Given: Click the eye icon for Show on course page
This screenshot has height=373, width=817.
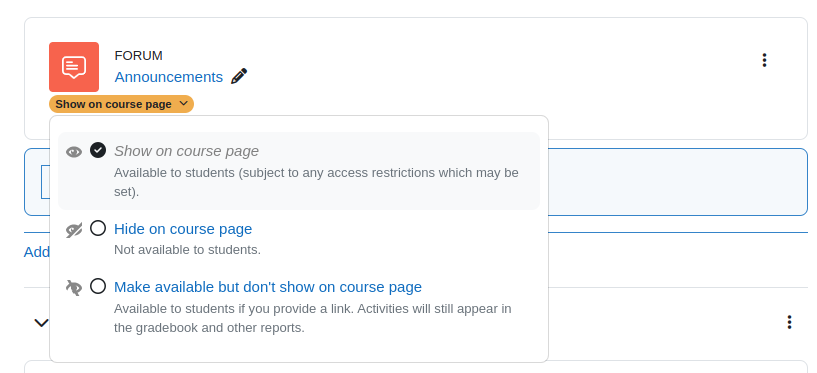Looking at the screenshot, I should pyautogui.click(x=74, y=152).
